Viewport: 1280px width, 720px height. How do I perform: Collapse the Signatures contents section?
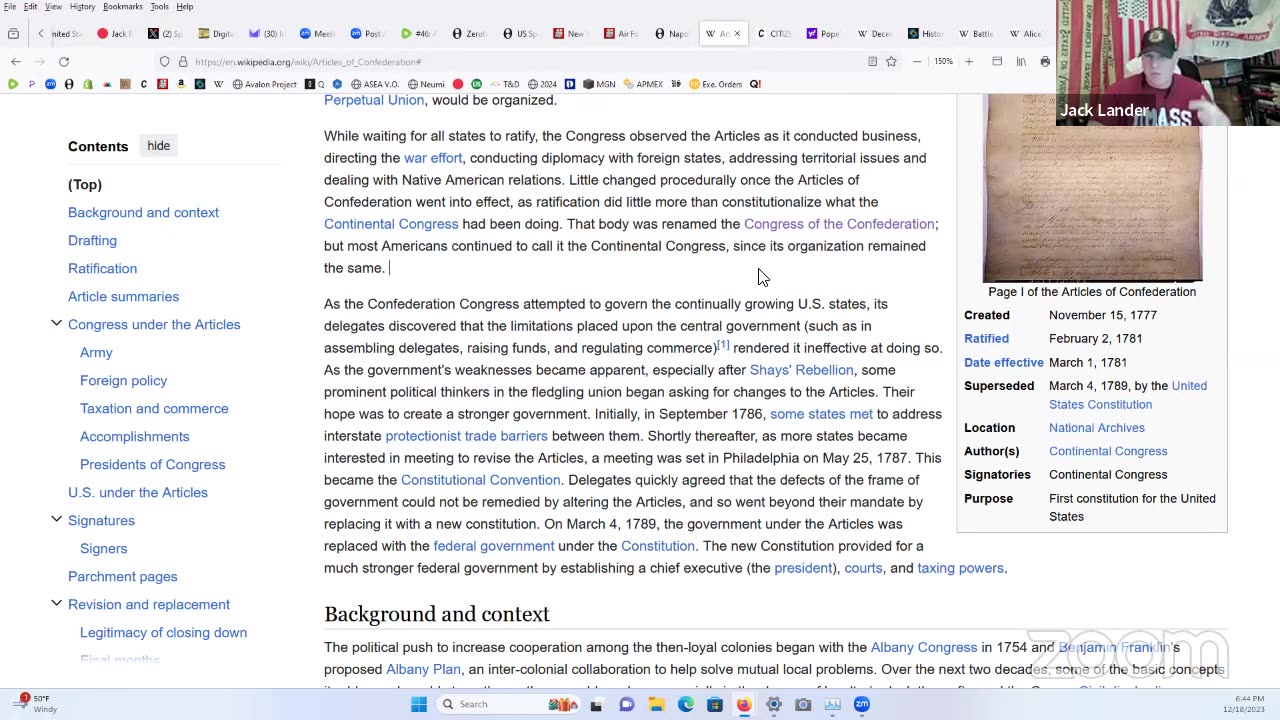point(57,520)
